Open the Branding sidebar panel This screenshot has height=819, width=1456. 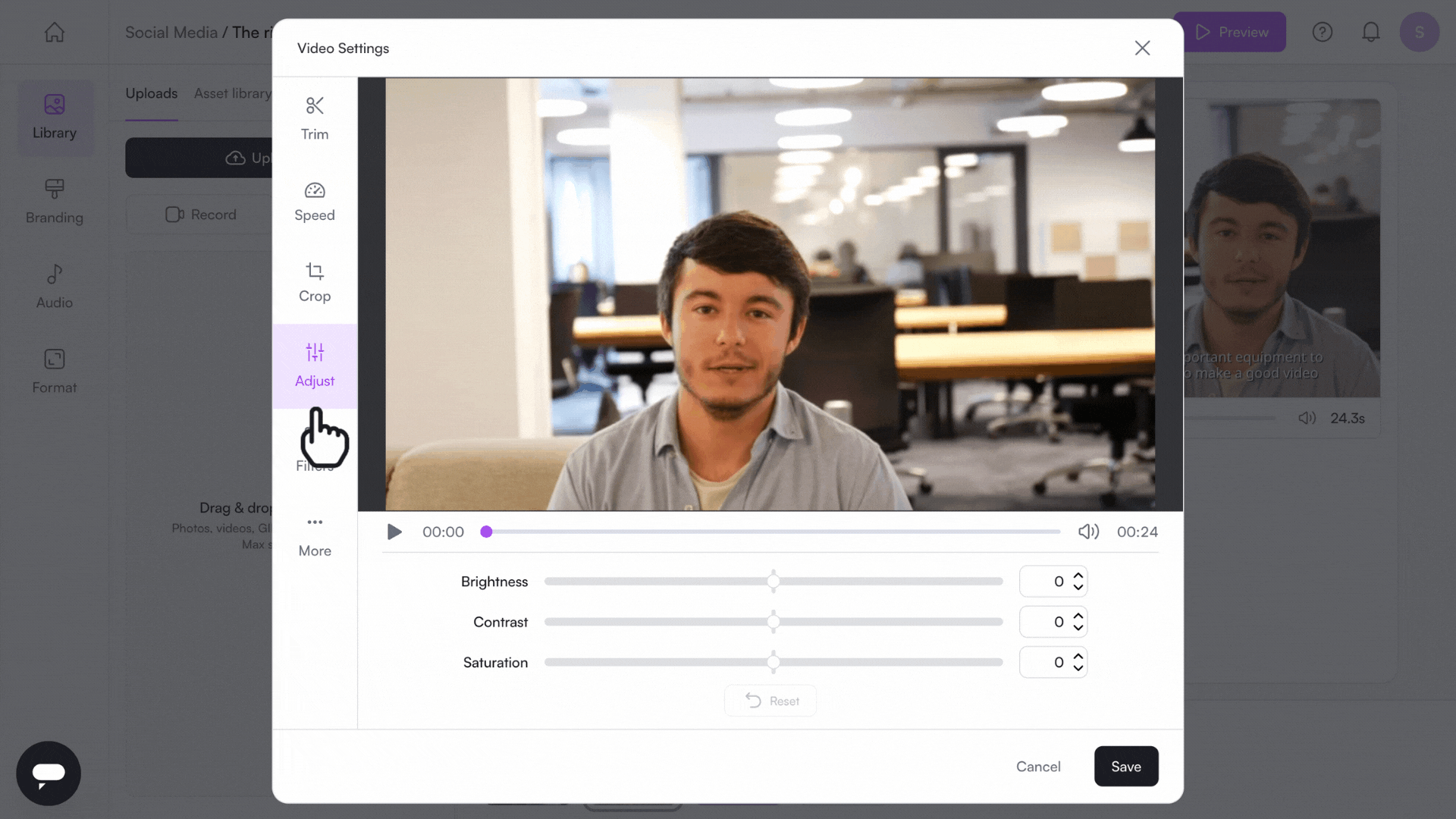55,202
